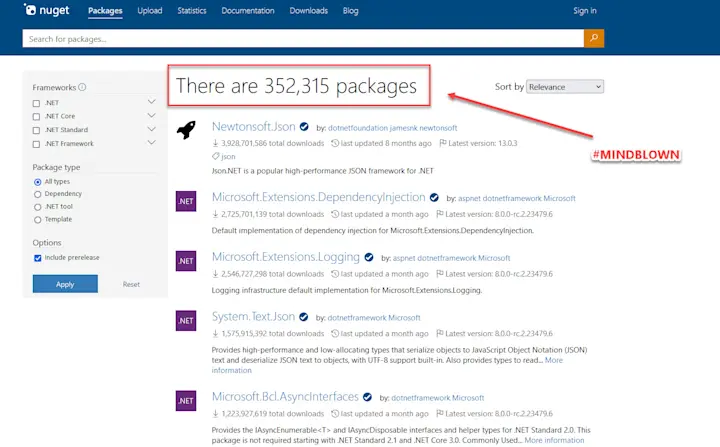Viewport: 720px width, 447px height.
Task: Select the Template package type
Action: tap(38, 220)
